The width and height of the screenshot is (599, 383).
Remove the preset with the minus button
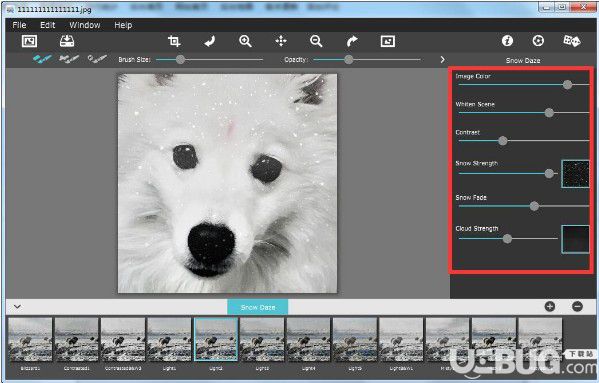click(577, 306)
